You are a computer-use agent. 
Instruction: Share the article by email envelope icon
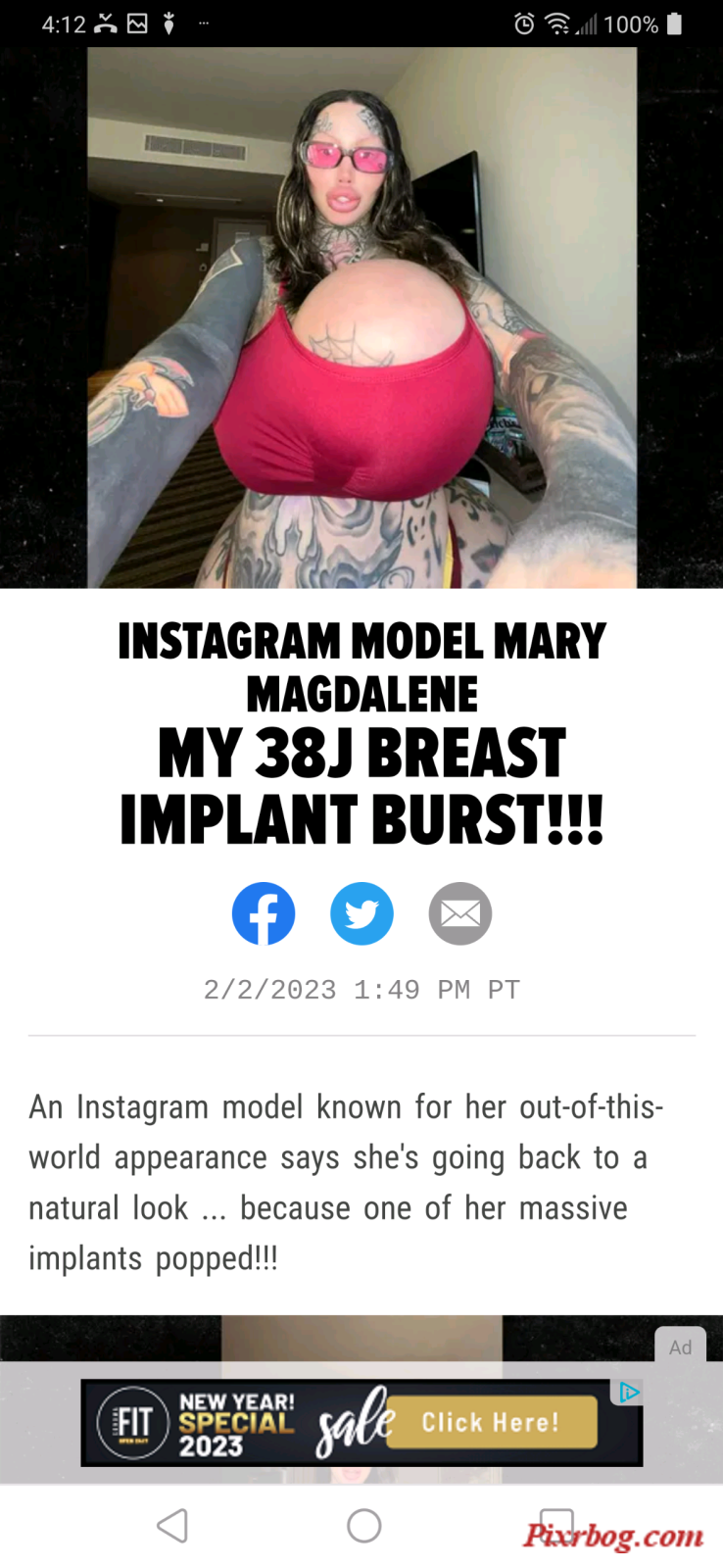click(459, 913)
